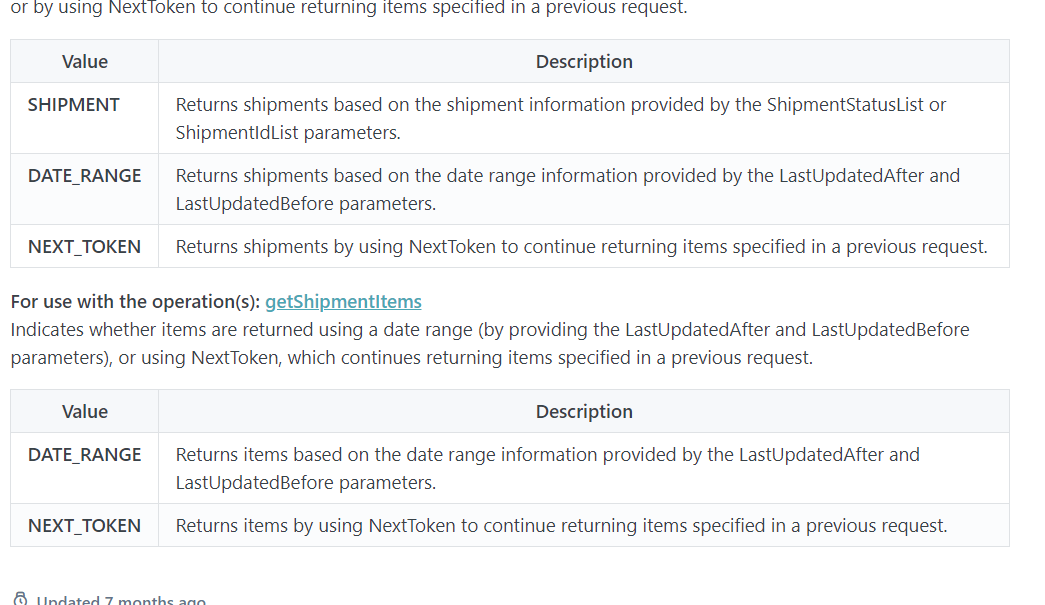
Task: Open the getShipmentItems operation link
Action: pyautogui.click(x=343, y=301)
